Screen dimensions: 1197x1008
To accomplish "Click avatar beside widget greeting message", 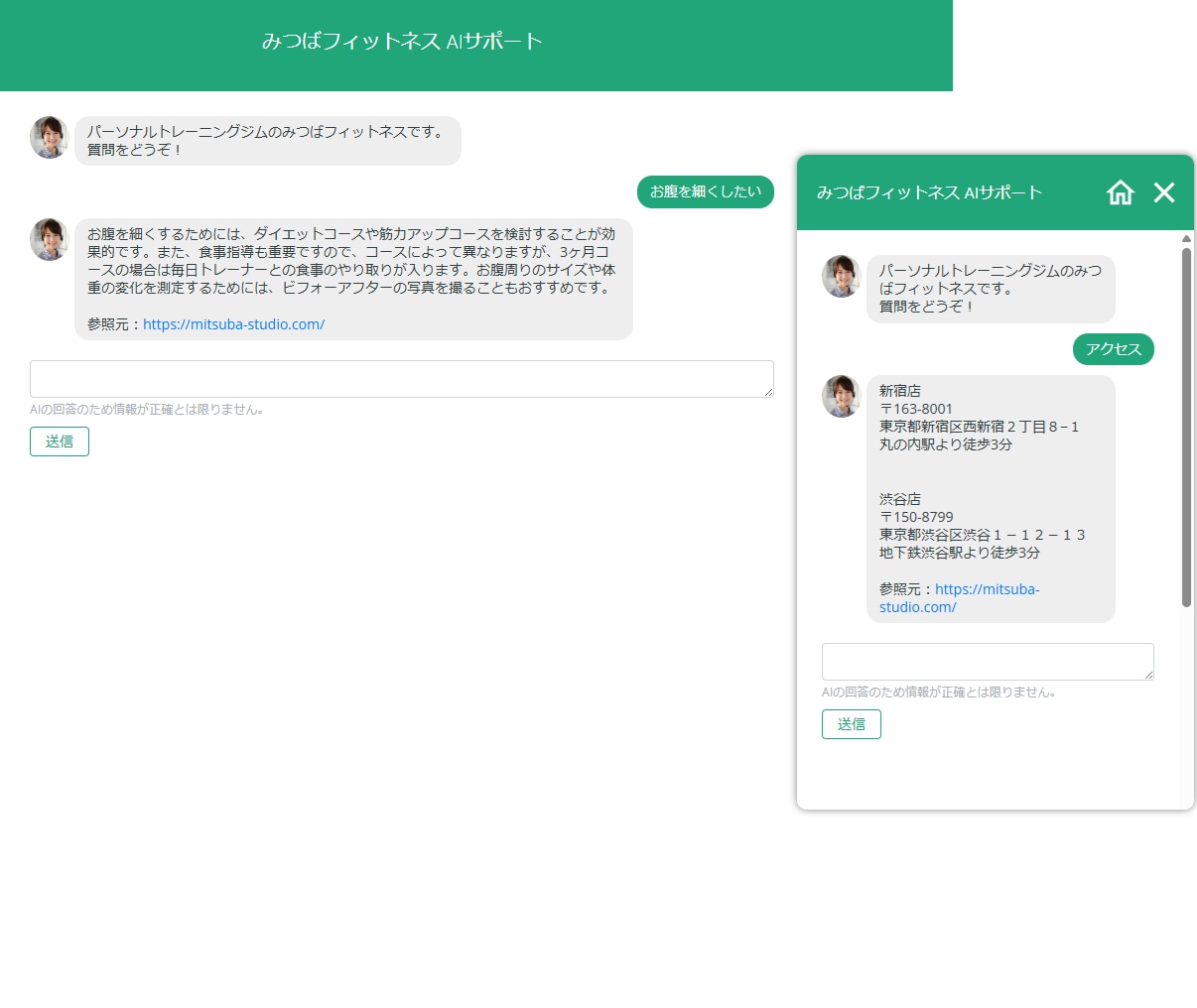I will click(x=841, y=276).
